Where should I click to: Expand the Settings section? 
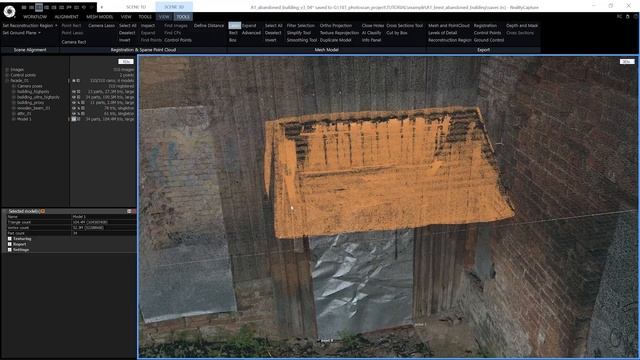[x=10, y=249]
